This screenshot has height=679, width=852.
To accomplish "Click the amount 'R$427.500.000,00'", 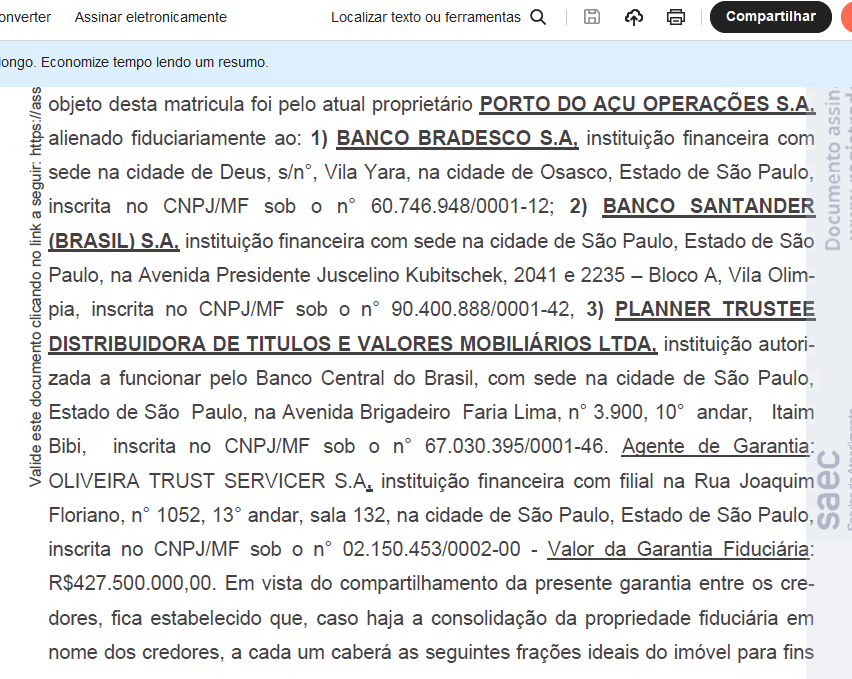I will coord(130,583).
